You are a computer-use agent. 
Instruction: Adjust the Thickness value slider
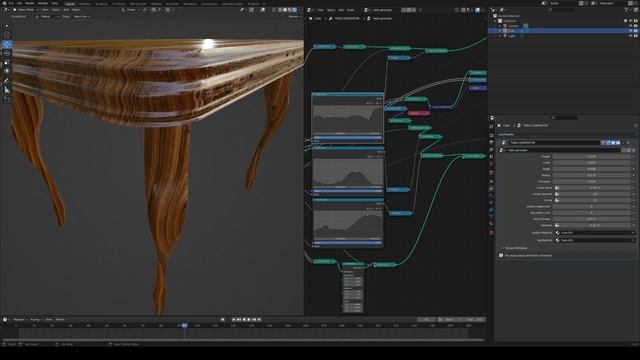coord(592,182)
